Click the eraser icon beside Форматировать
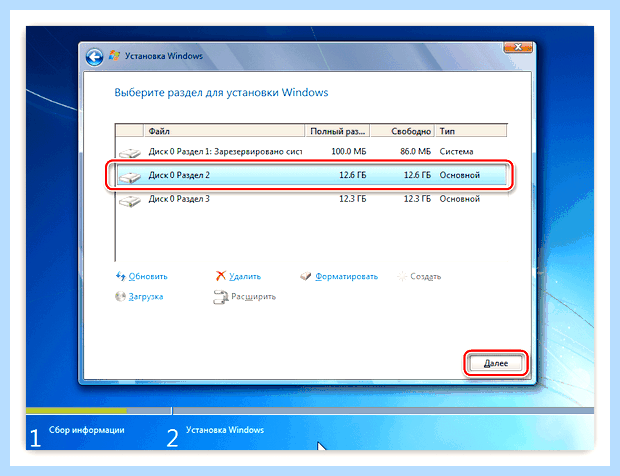The width and height of the screenshot is (620, 476). tap(306, 276)
